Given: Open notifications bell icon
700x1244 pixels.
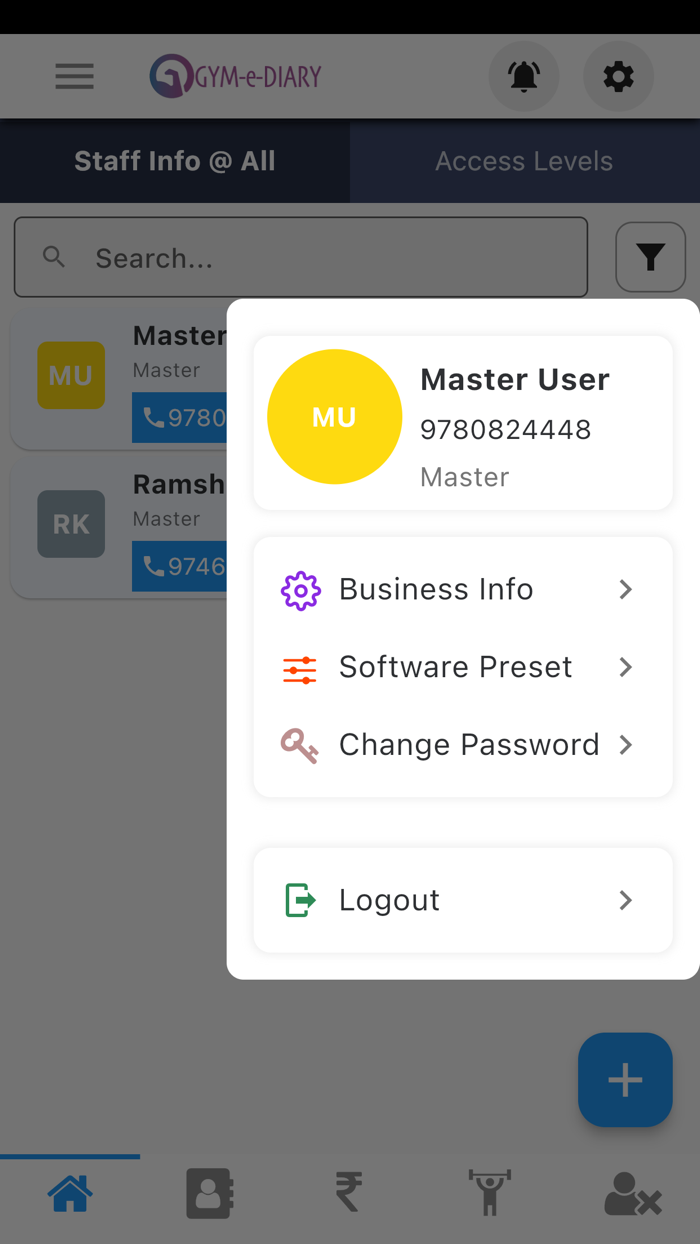Looking at the screenshot, I should [523, 76].
